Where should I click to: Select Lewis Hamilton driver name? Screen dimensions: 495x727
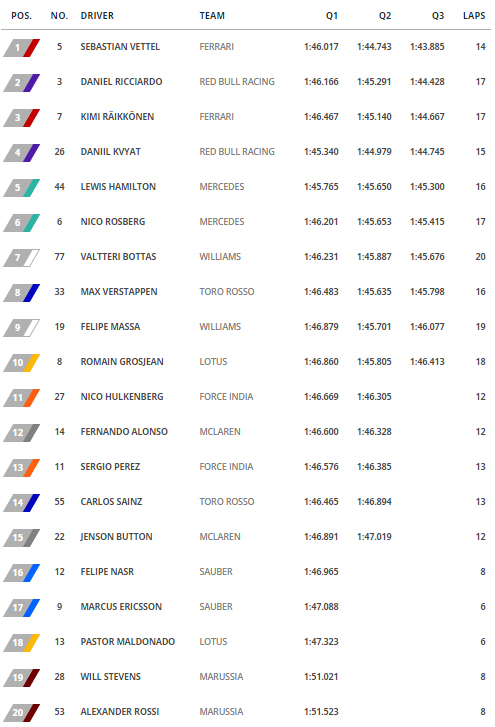118,187
